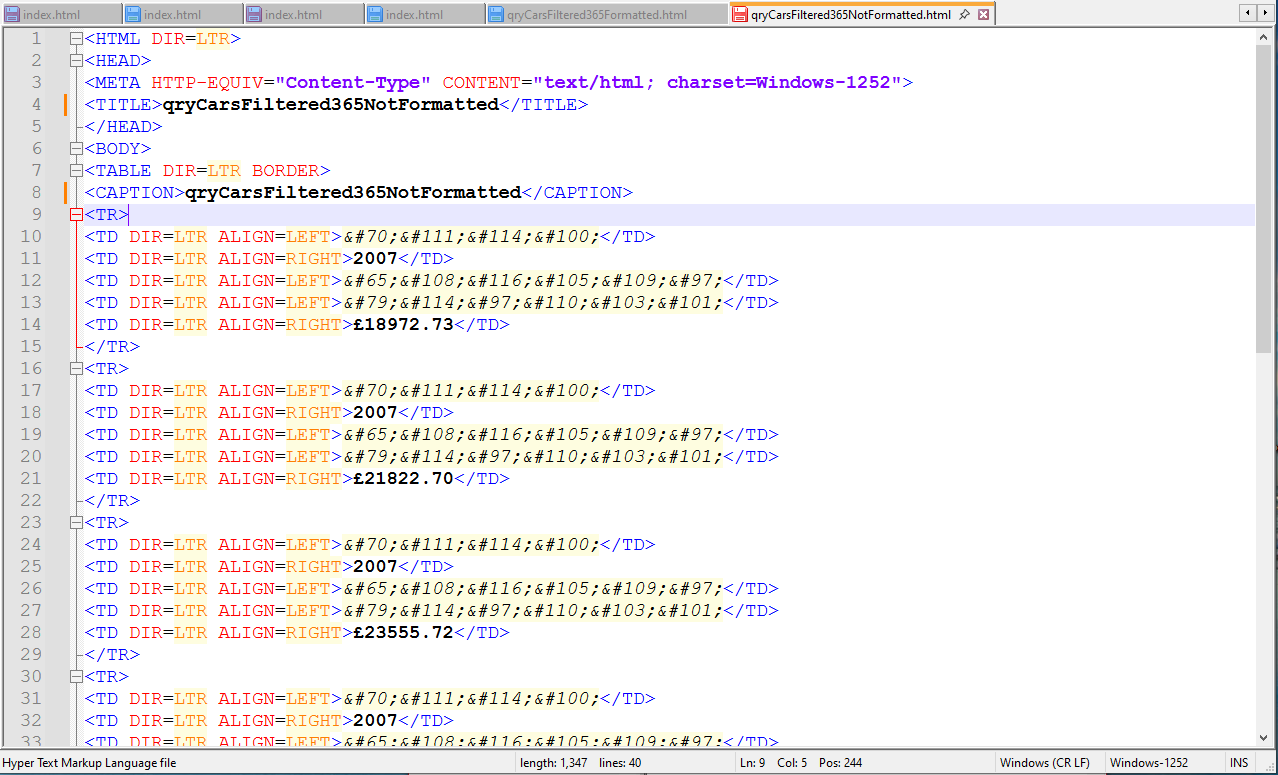Click the character entities on line 24
The image size is (1278, 775).
tap(471, 544)
